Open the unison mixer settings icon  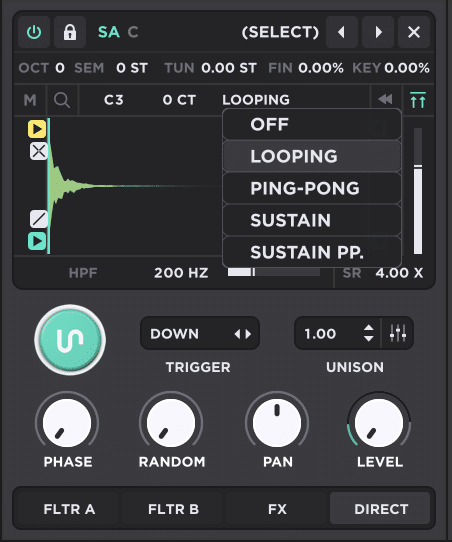pos(398,333)
